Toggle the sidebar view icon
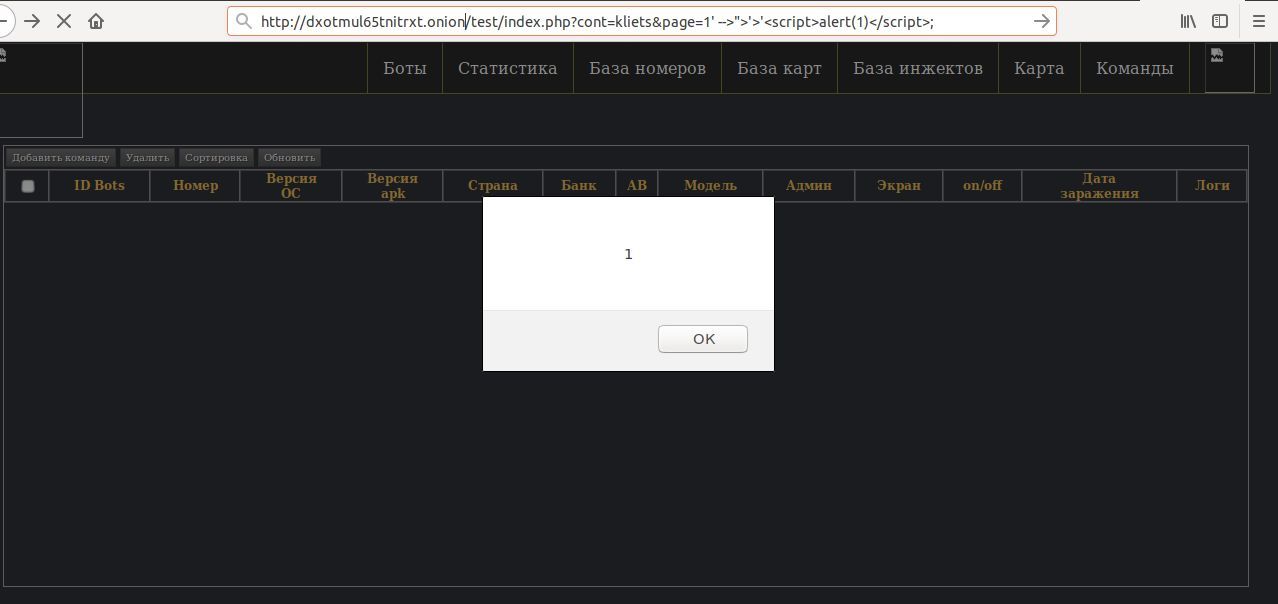1278x604 pixels. pos(1220,21)
